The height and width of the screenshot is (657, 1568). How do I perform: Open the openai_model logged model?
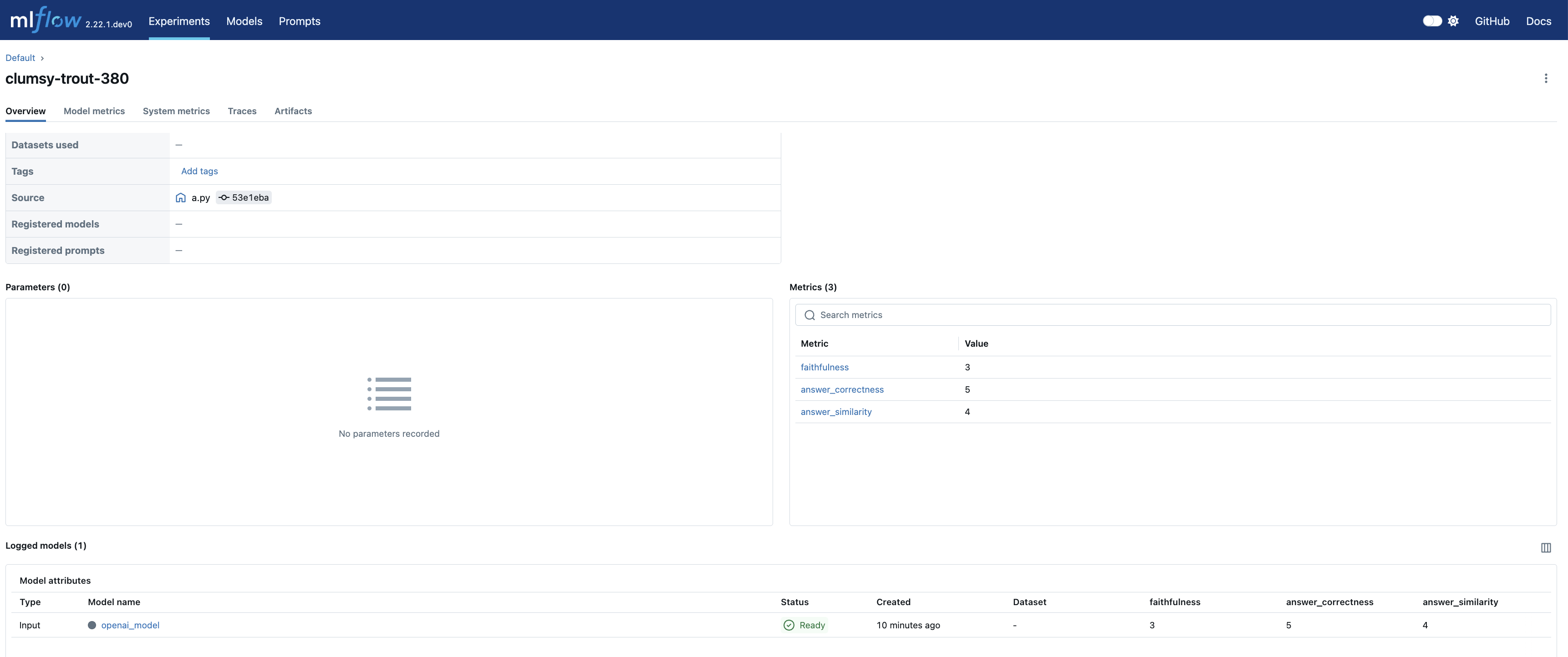[x=130, y=625]
